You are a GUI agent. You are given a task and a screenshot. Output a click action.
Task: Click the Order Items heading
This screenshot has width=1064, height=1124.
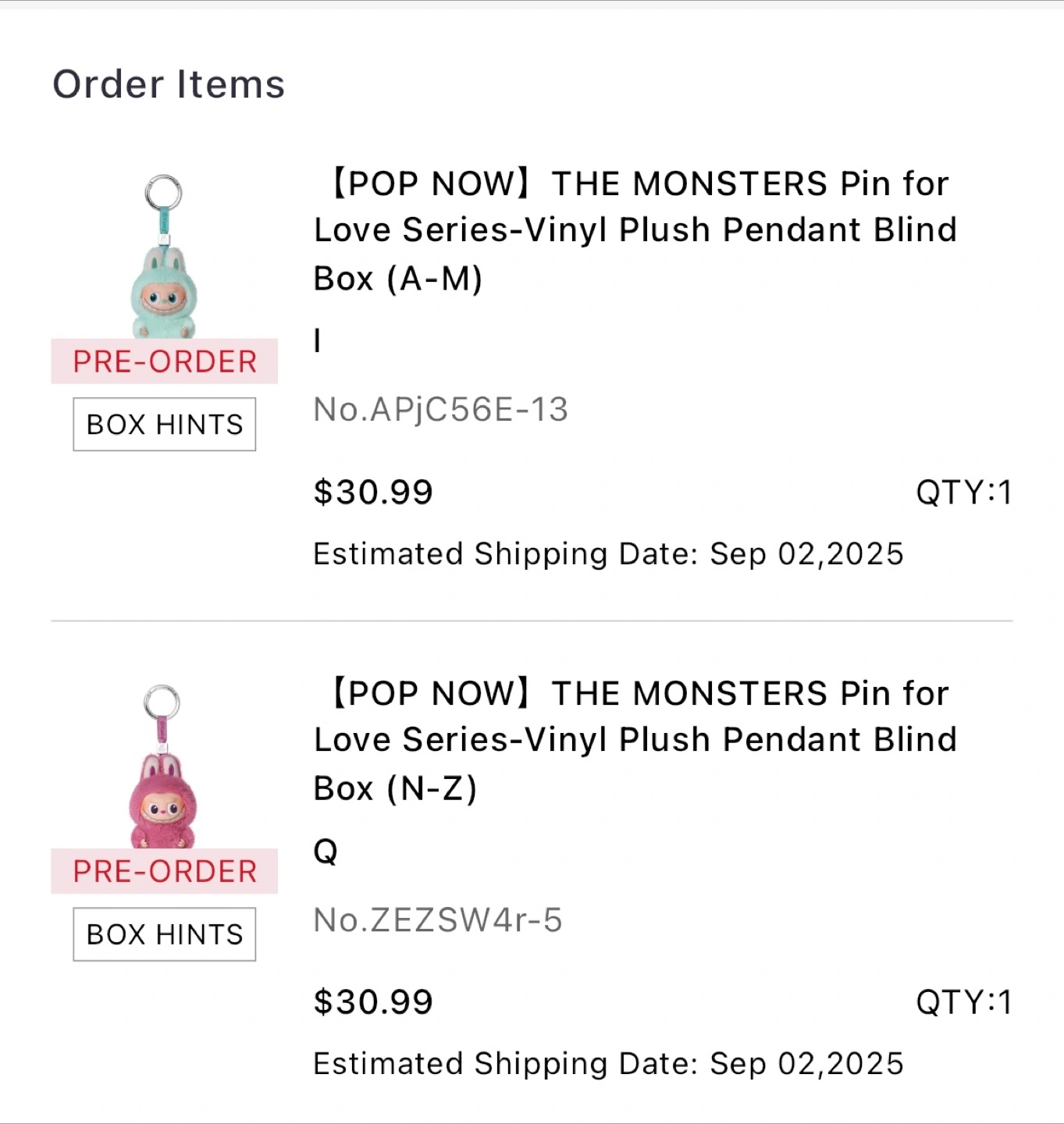click(169, 84)
